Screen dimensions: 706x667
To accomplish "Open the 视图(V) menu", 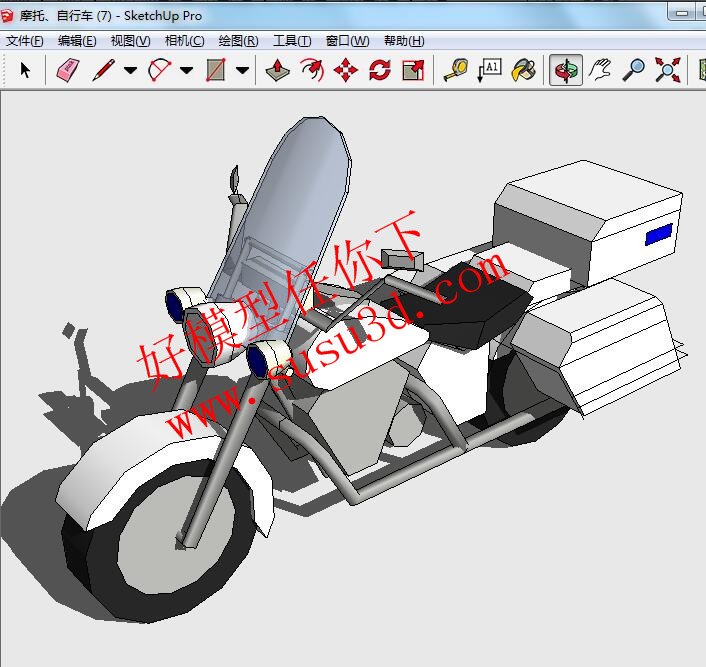I will pyautogui.click(x=131, y=41).
